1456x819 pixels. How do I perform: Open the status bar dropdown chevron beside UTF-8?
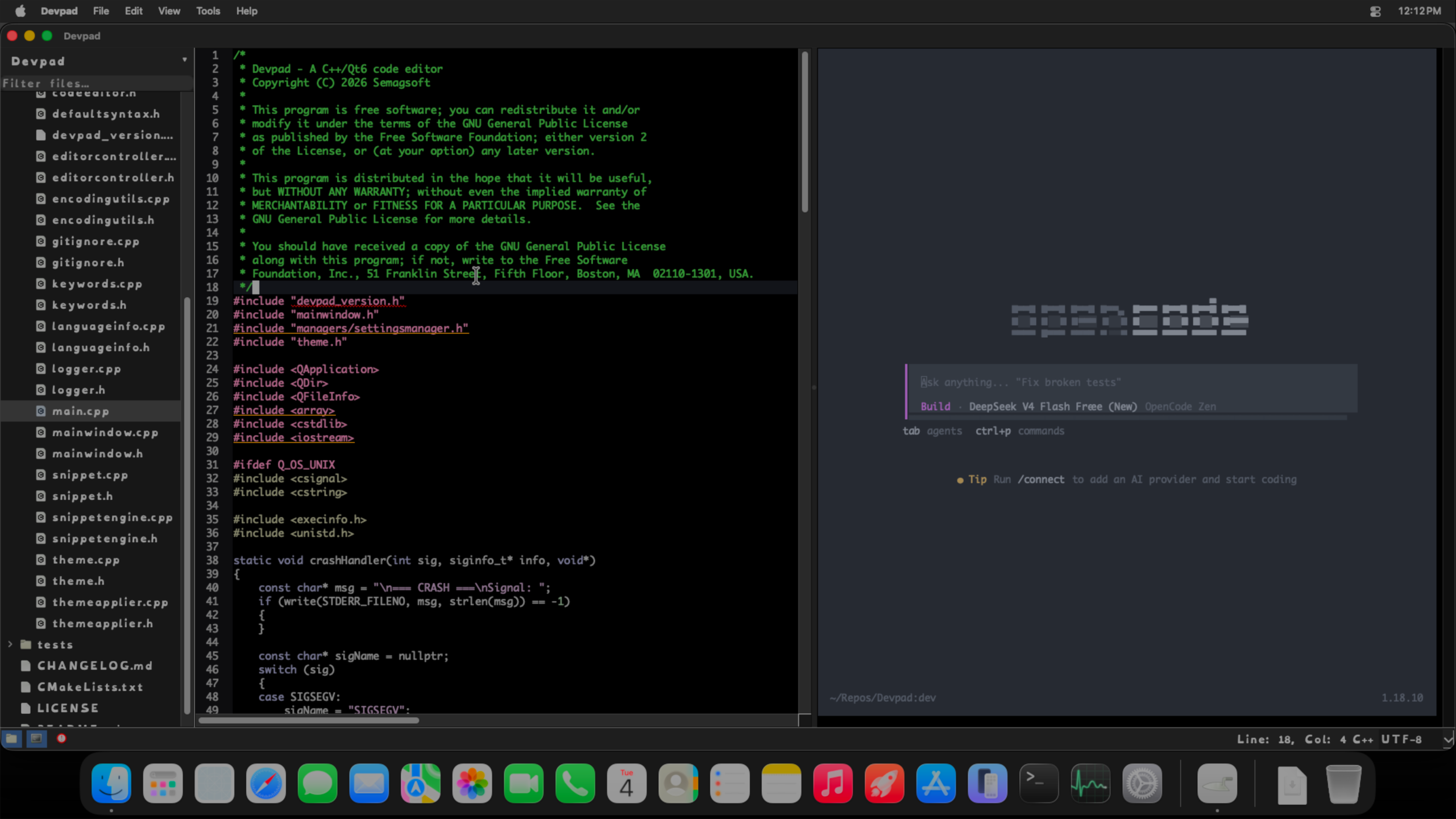pos(1447,739)
